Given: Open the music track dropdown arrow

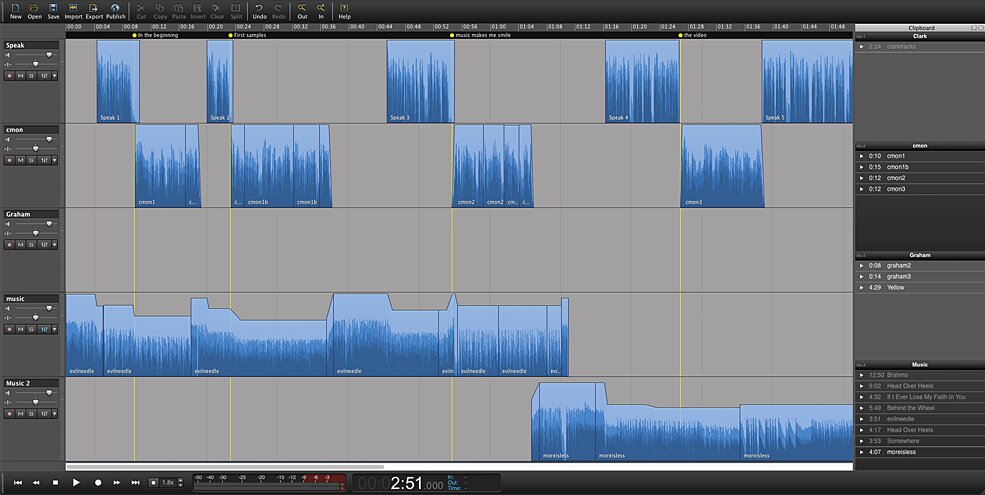Looking at the screenshot, I should coord(55,329).
